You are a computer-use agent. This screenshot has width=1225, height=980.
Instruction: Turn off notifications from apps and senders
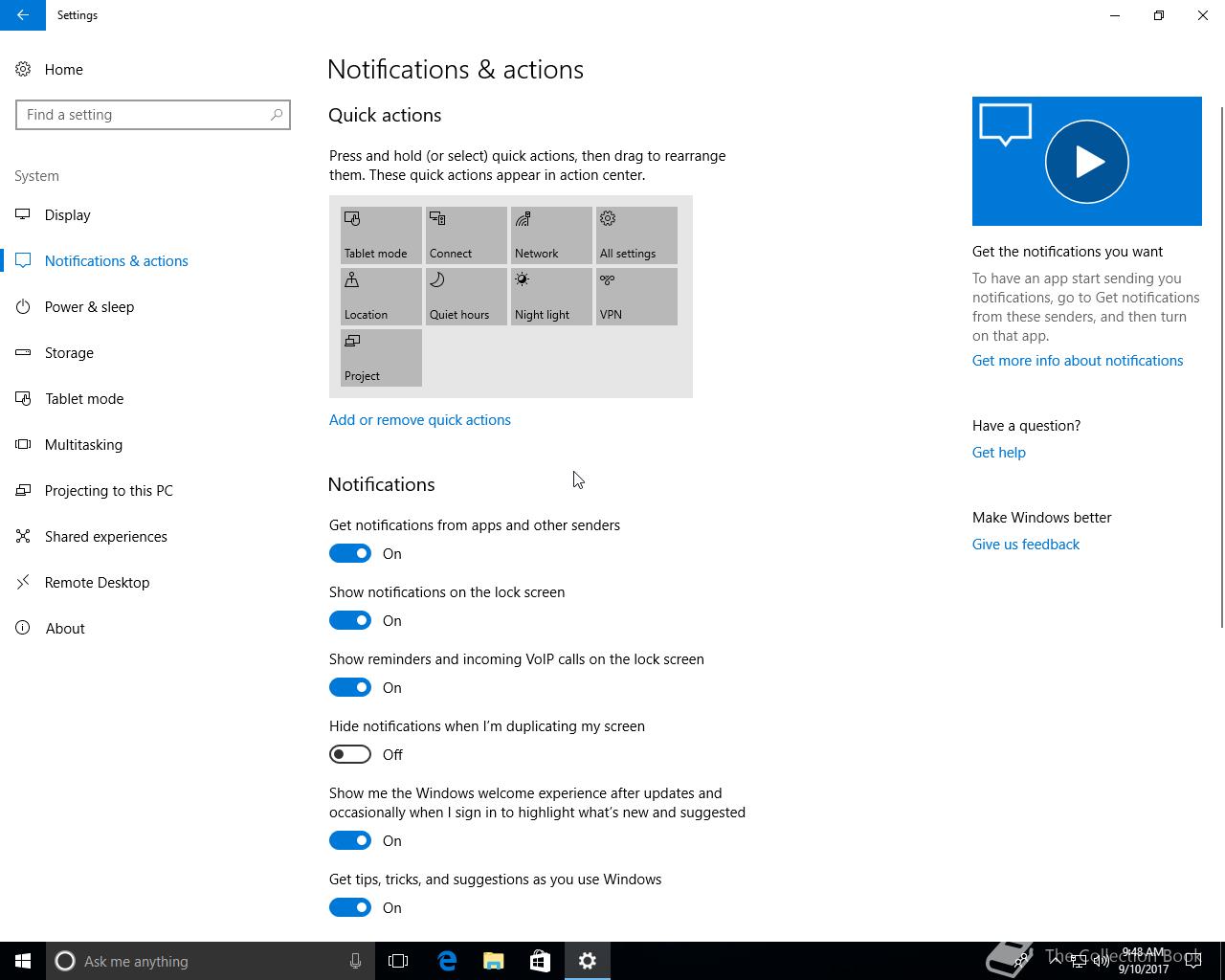(x=350, y=553)
